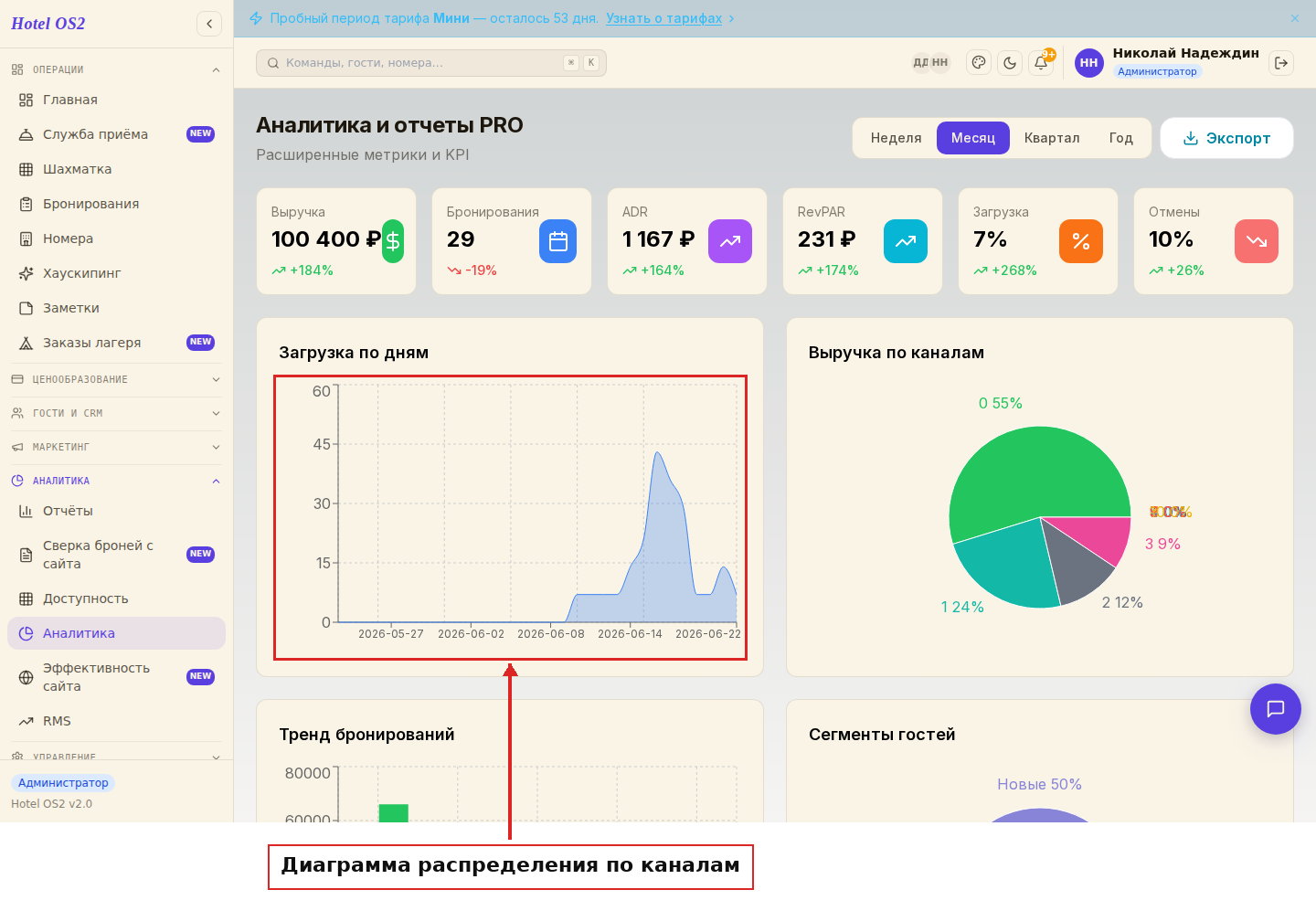1316x911 pixels.
Task: Open Бронирования page
Action: point(115,204)
